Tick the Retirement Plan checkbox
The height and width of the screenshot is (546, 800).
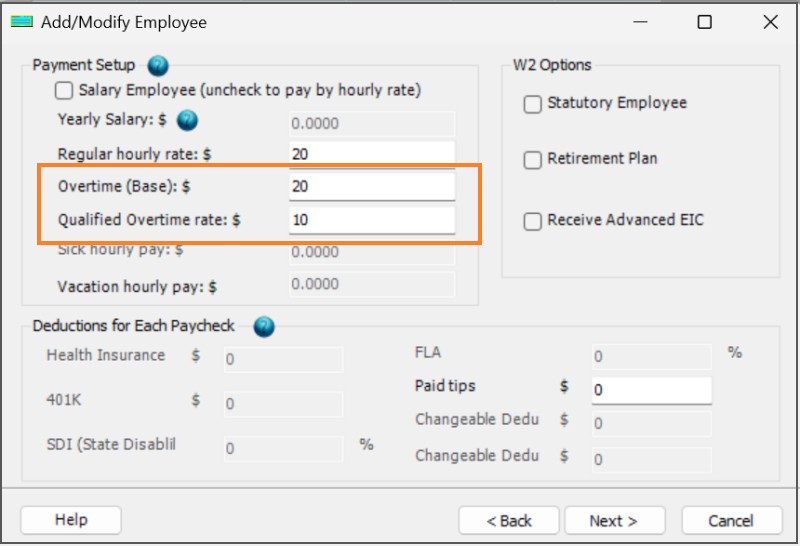click(x=532, y=160)
